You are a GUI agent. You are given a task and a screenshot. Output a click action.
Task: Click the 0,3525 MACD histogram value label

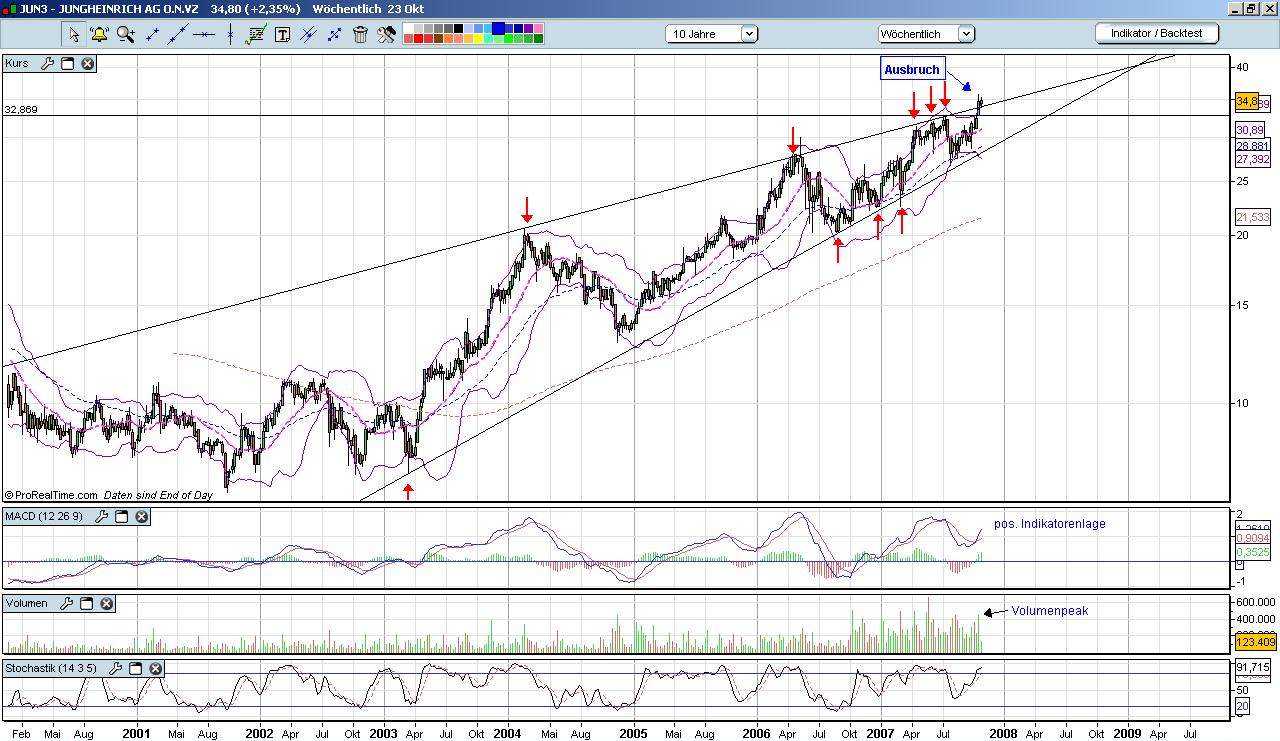(1253, 553)
